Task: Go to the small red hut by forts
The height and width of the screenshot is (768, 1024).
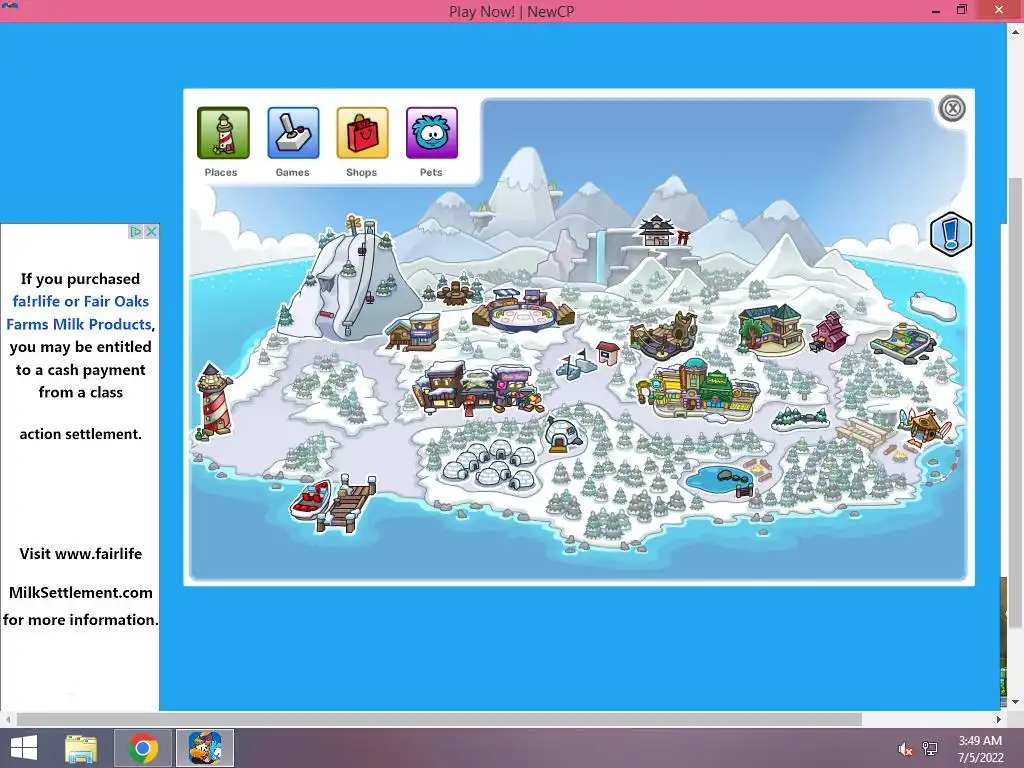Action: click(x=608, y=353)
